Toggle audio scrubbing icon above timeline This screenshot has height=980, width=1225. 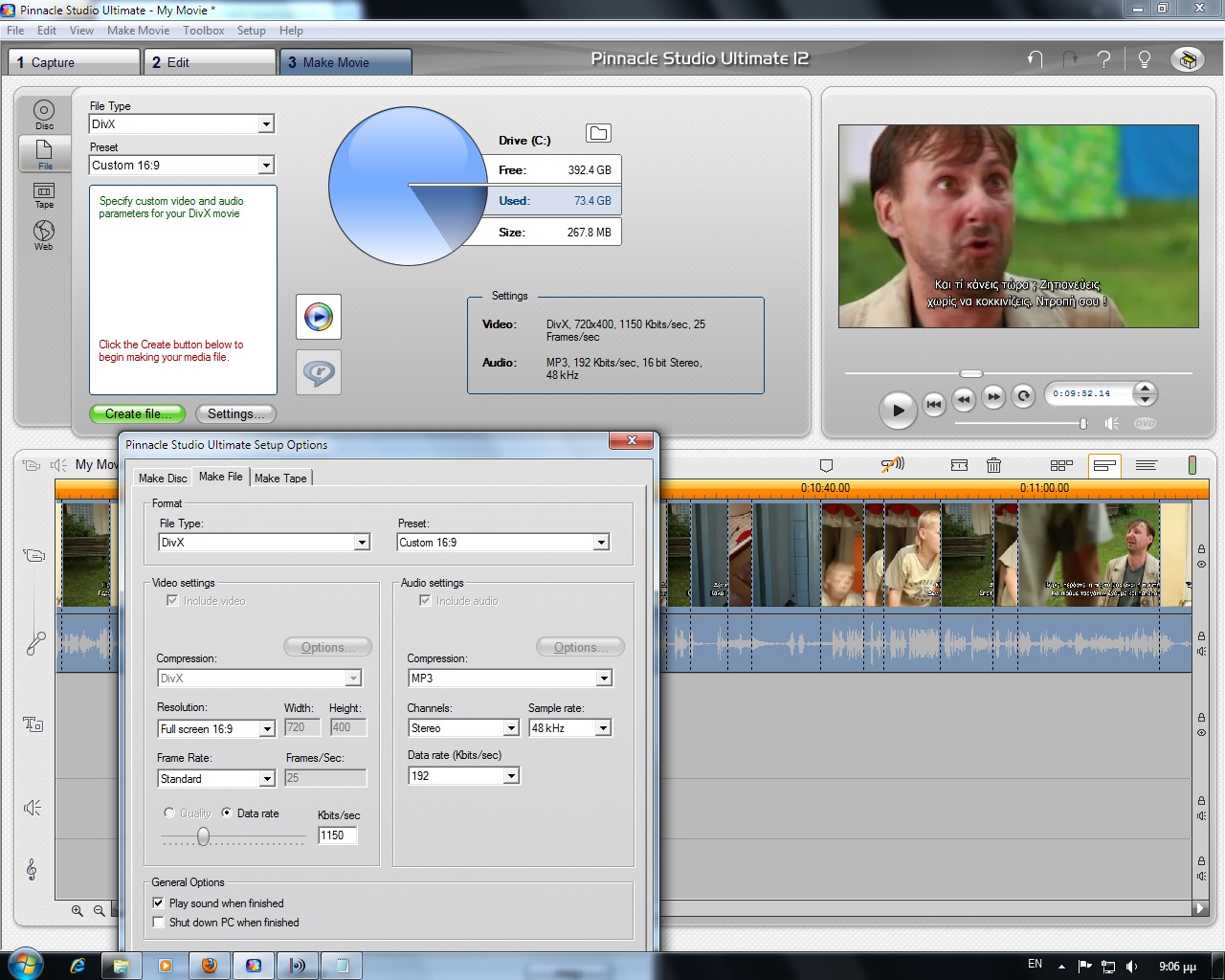[892, 465]
